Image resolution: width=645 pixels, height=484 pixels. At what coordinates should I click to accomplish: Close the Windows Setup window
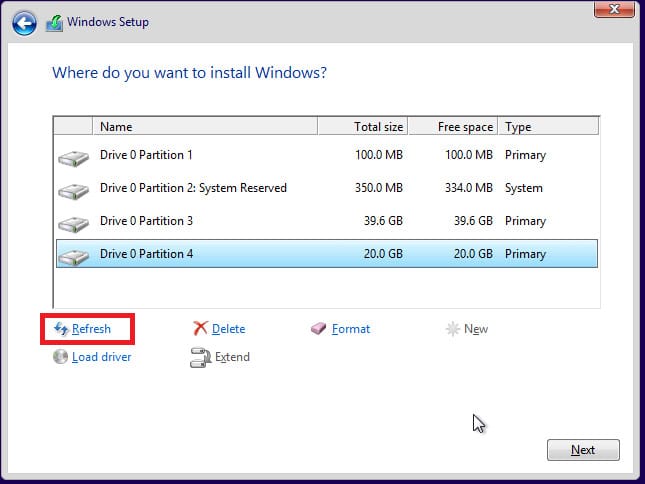coord(614,9)
